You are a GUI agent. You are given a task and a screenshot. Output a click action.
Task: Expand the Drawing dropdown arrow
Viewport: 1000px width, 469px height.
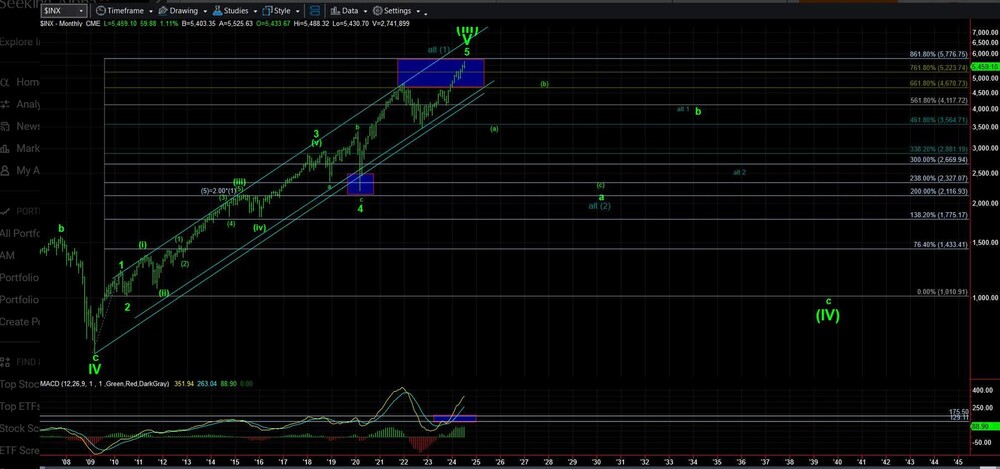click(205, 11)
